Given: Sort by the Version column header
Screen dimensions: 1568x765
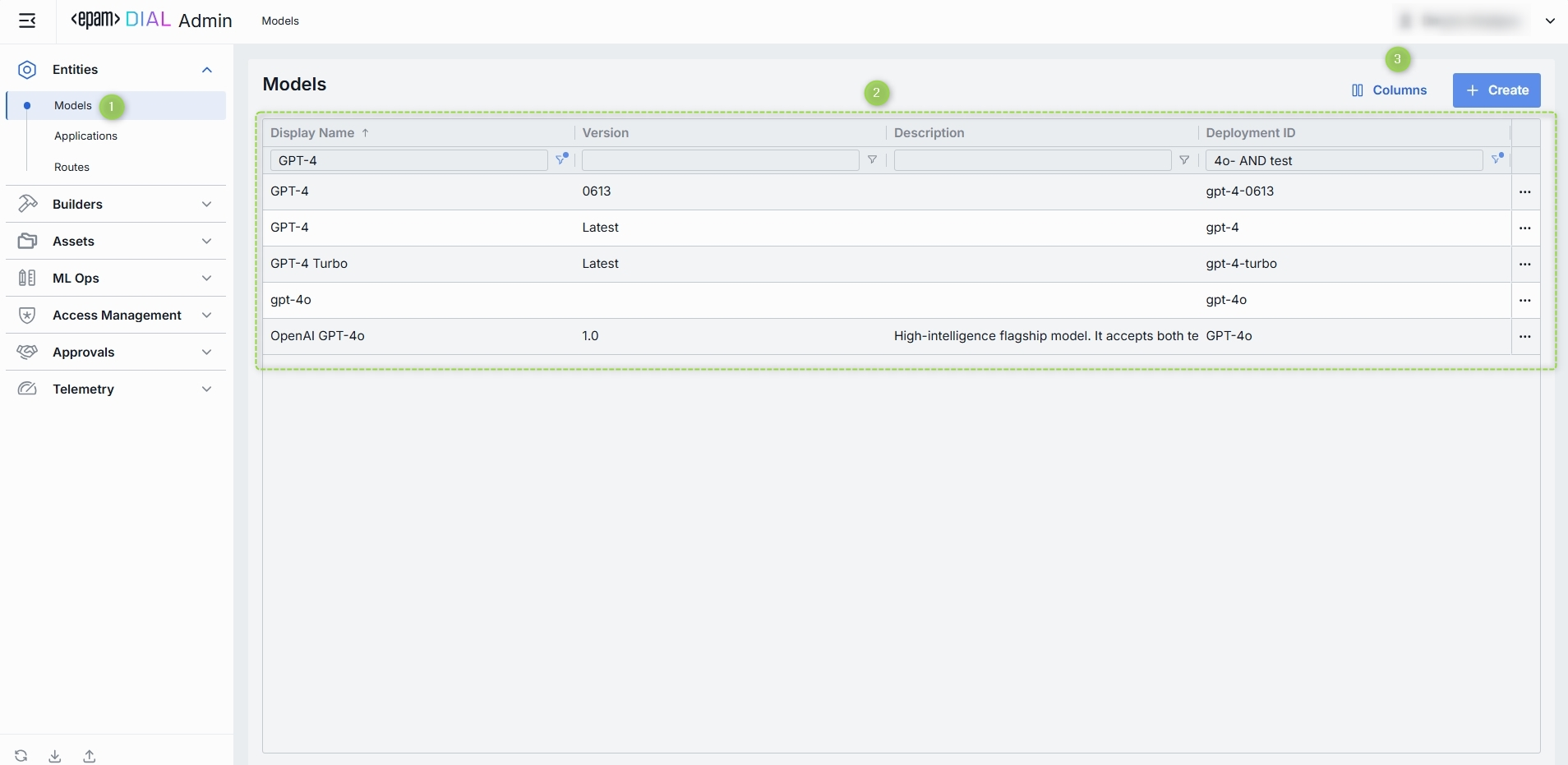Looking at the screenshot, I should click(x=606, y=132).
